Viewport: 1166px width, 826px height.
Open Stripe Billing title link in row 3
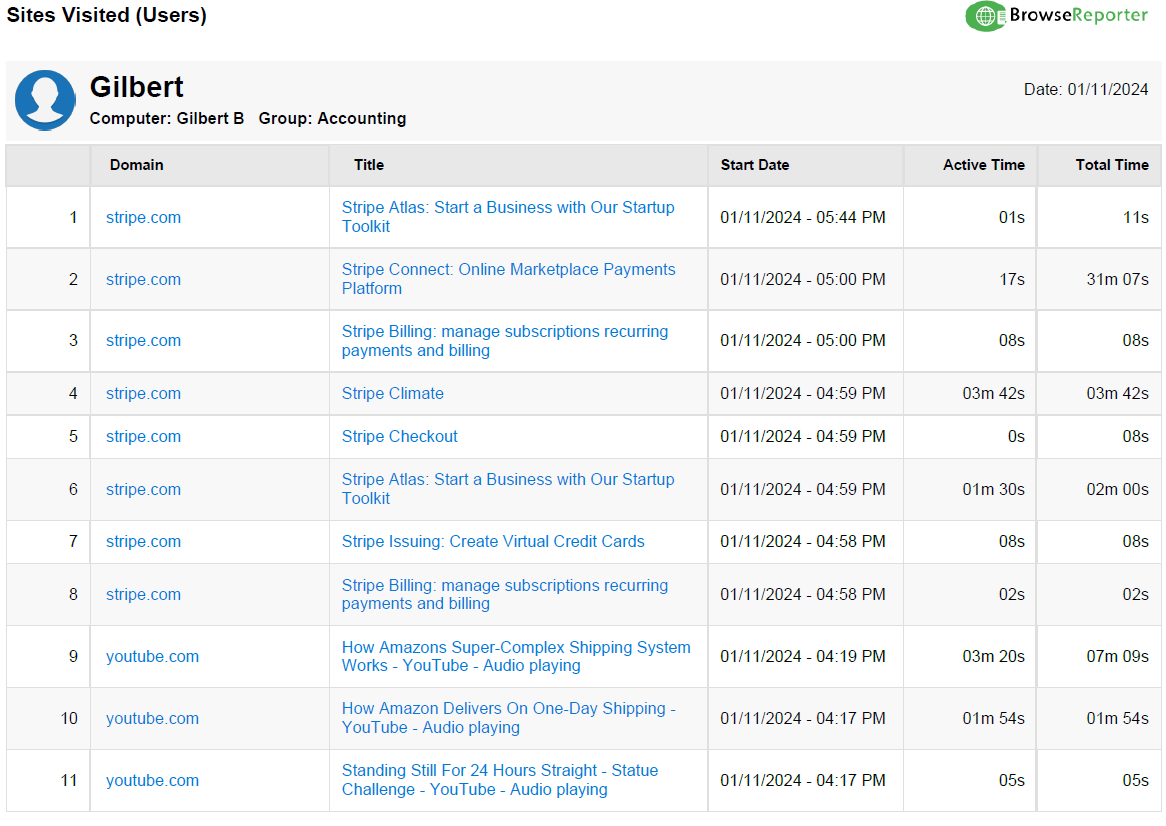click(x=505, y=341)
